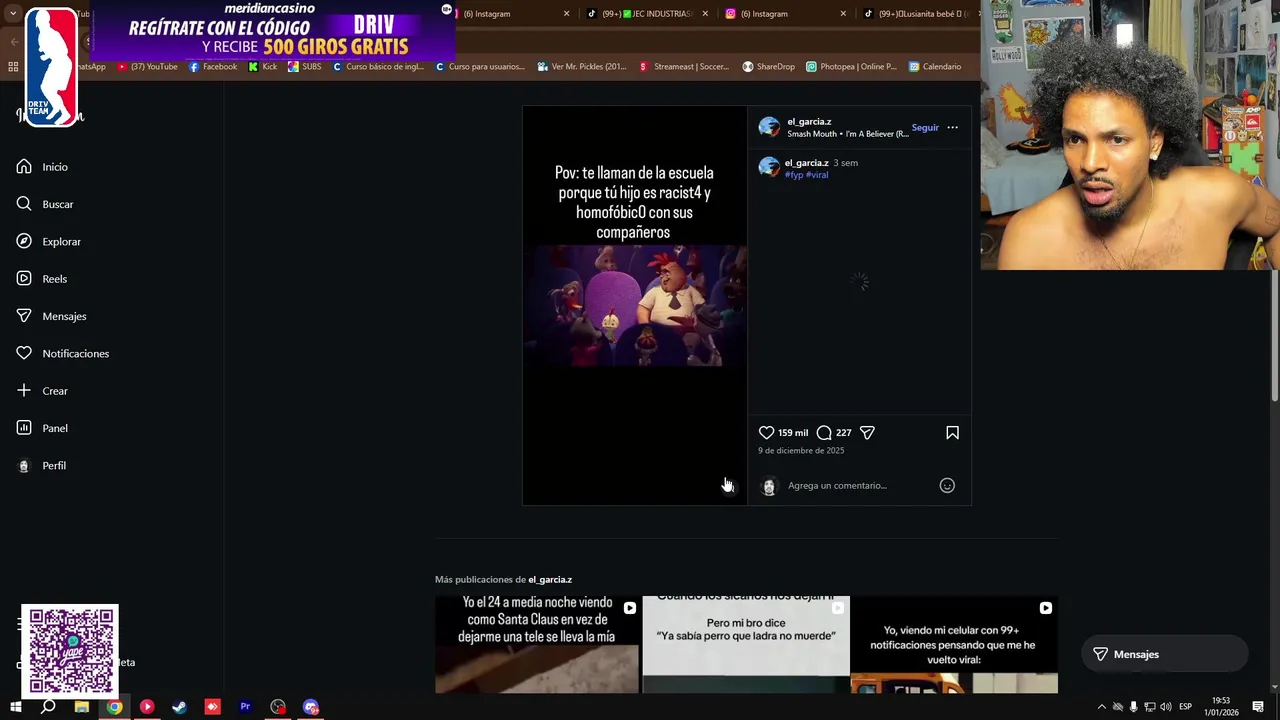
Task: Open Buscar search in sidebar
Action: [x=45, y=204]
